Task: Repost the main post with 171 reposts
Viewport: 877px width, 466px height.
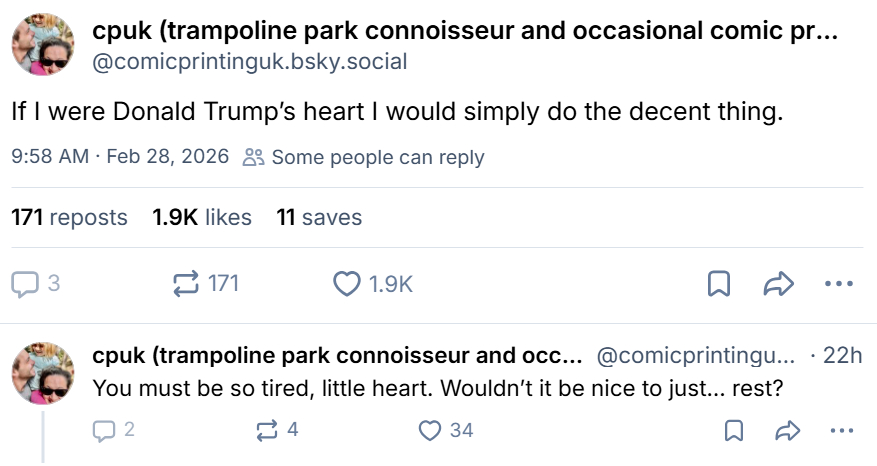Action: click(x=186, y=284)
